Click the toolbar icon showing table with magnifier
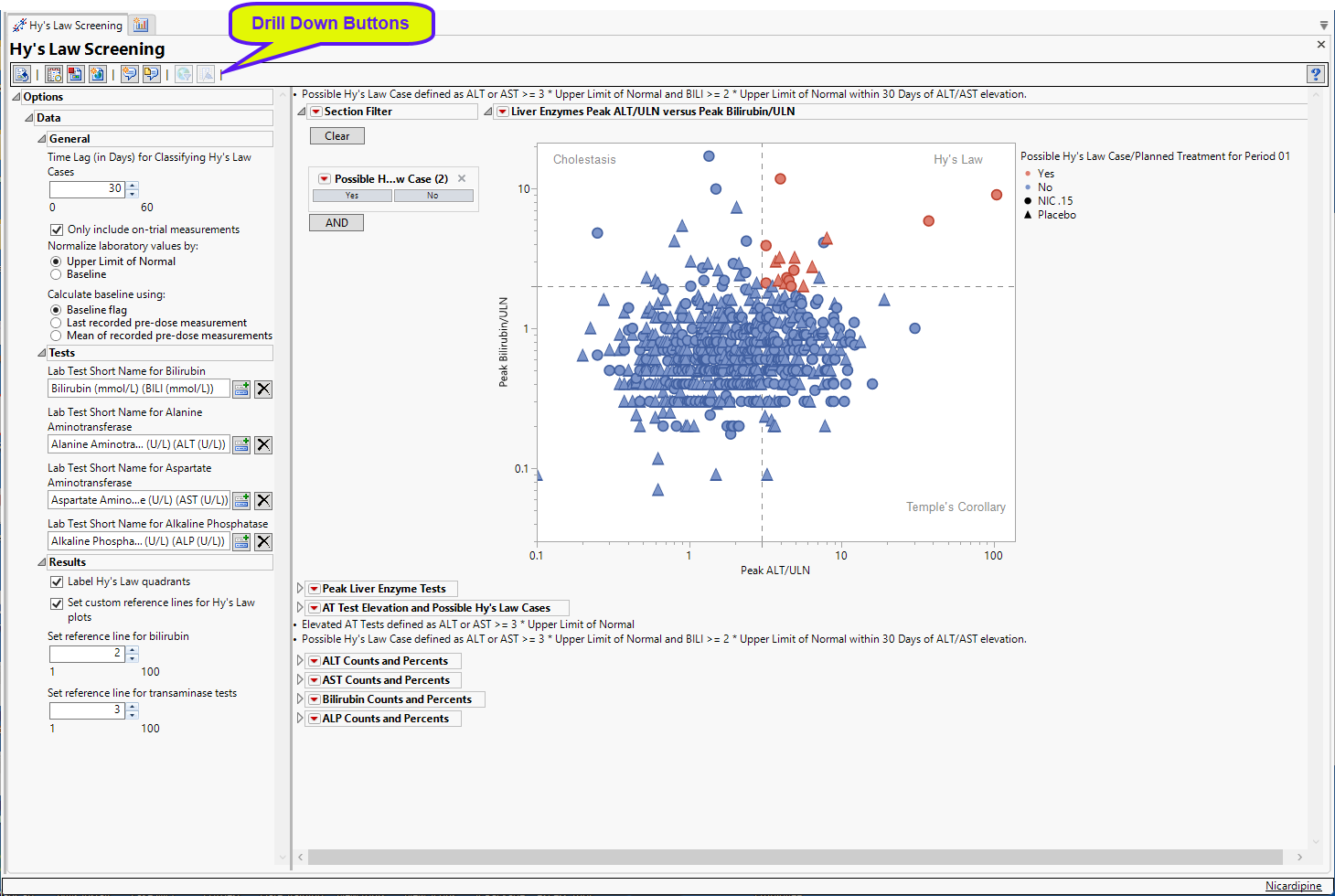Viewport: 1335px width, 896px height. [x=54, y=74]
